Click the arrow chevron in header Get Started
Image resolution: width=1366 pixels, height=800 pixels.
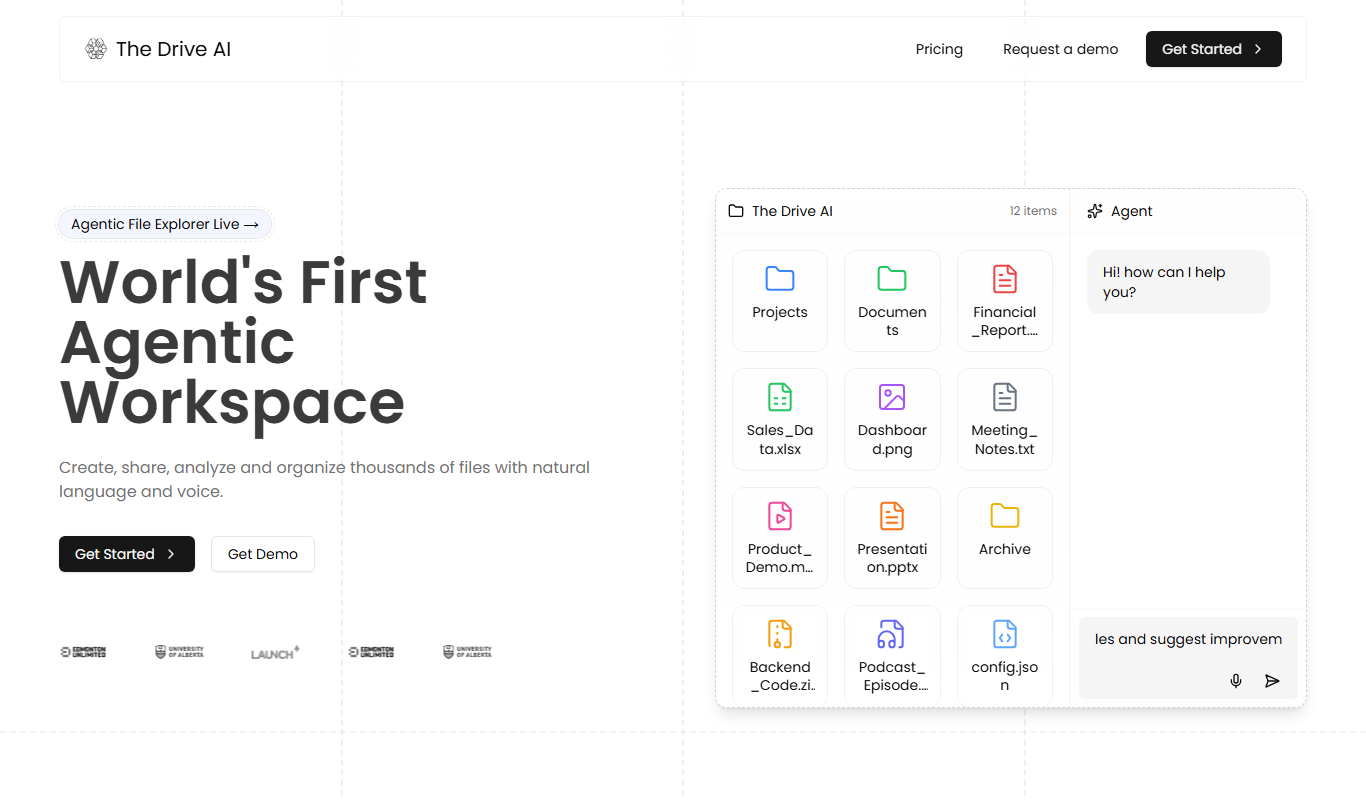(1258, 49)
